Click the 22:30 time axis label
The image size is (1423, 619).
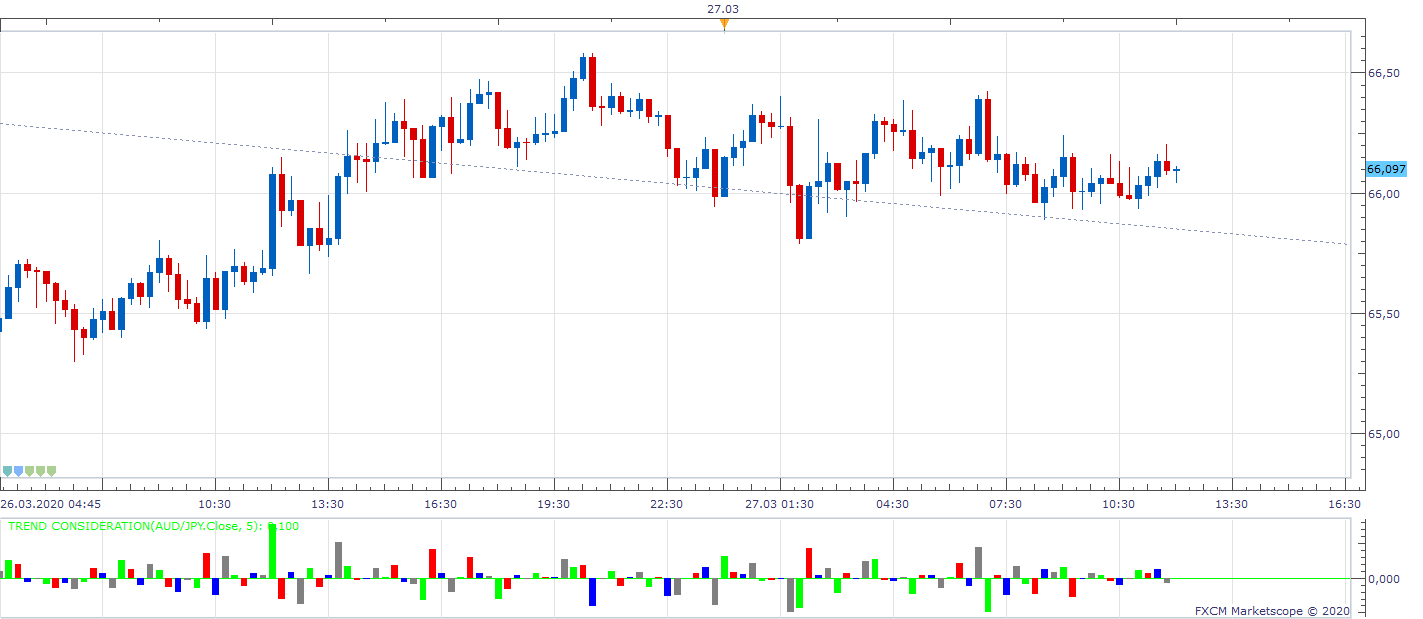tap(667, 504)
